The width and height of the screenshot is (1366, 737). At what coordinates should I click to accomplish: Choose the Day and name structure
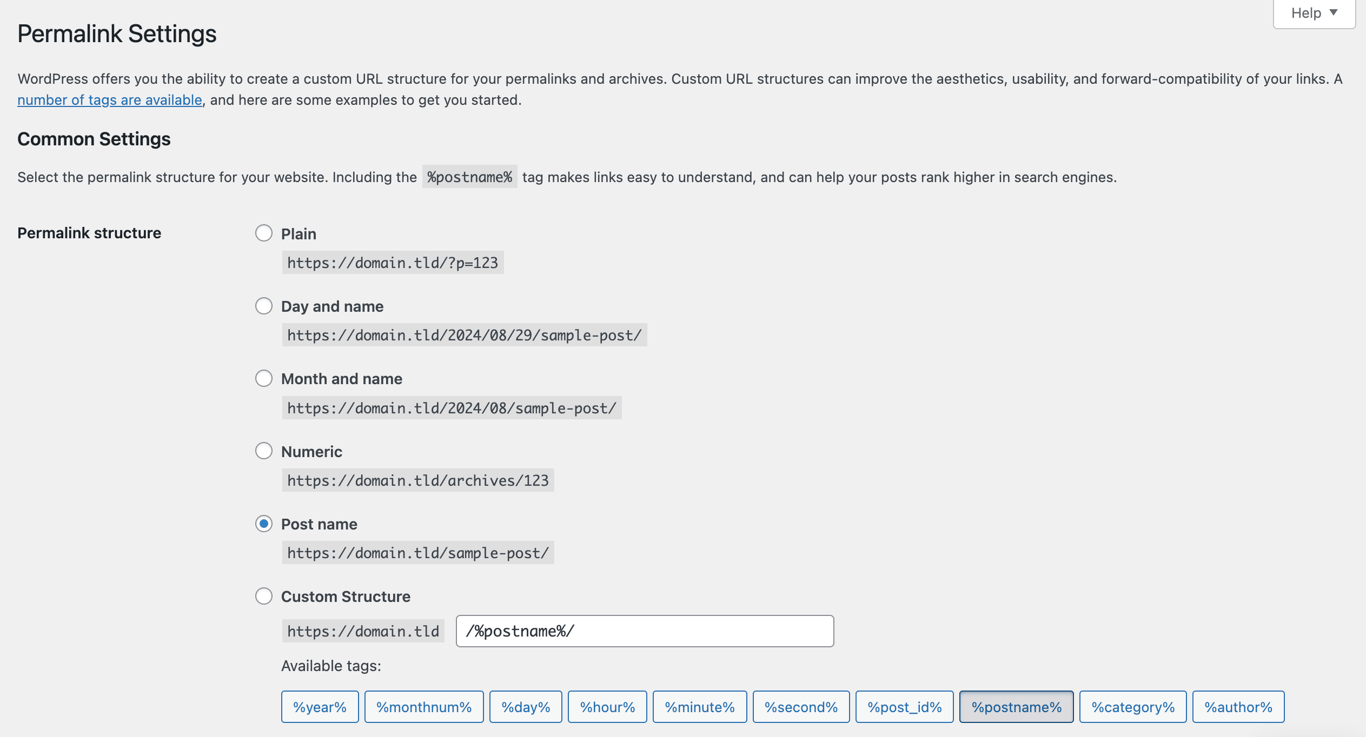click(263, 305)
